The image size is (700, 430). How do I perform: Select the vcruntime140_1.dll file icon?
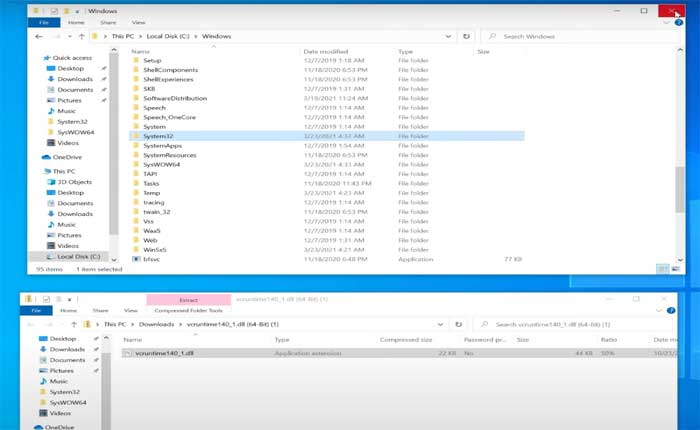(127, 353)
